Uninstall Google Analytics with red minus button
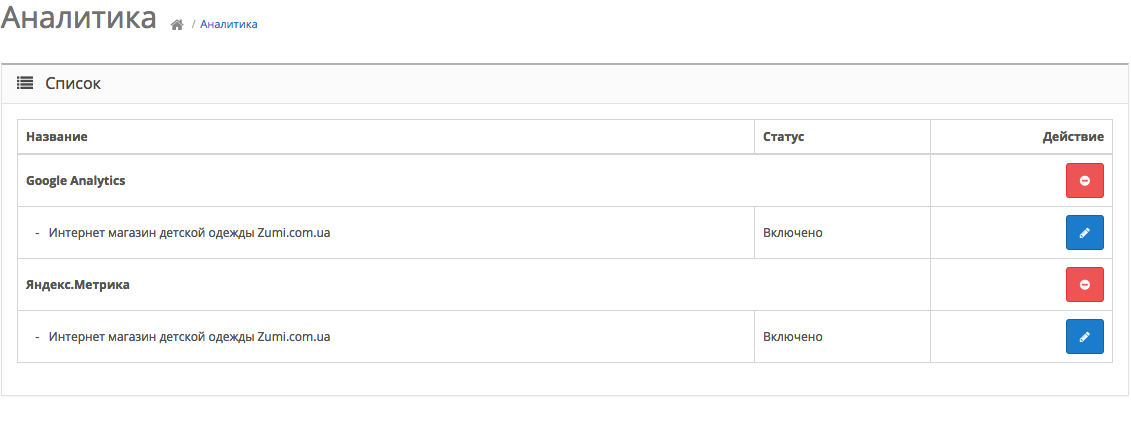1131x429 pixels. pyautogui.click(x=1084, y=180)
